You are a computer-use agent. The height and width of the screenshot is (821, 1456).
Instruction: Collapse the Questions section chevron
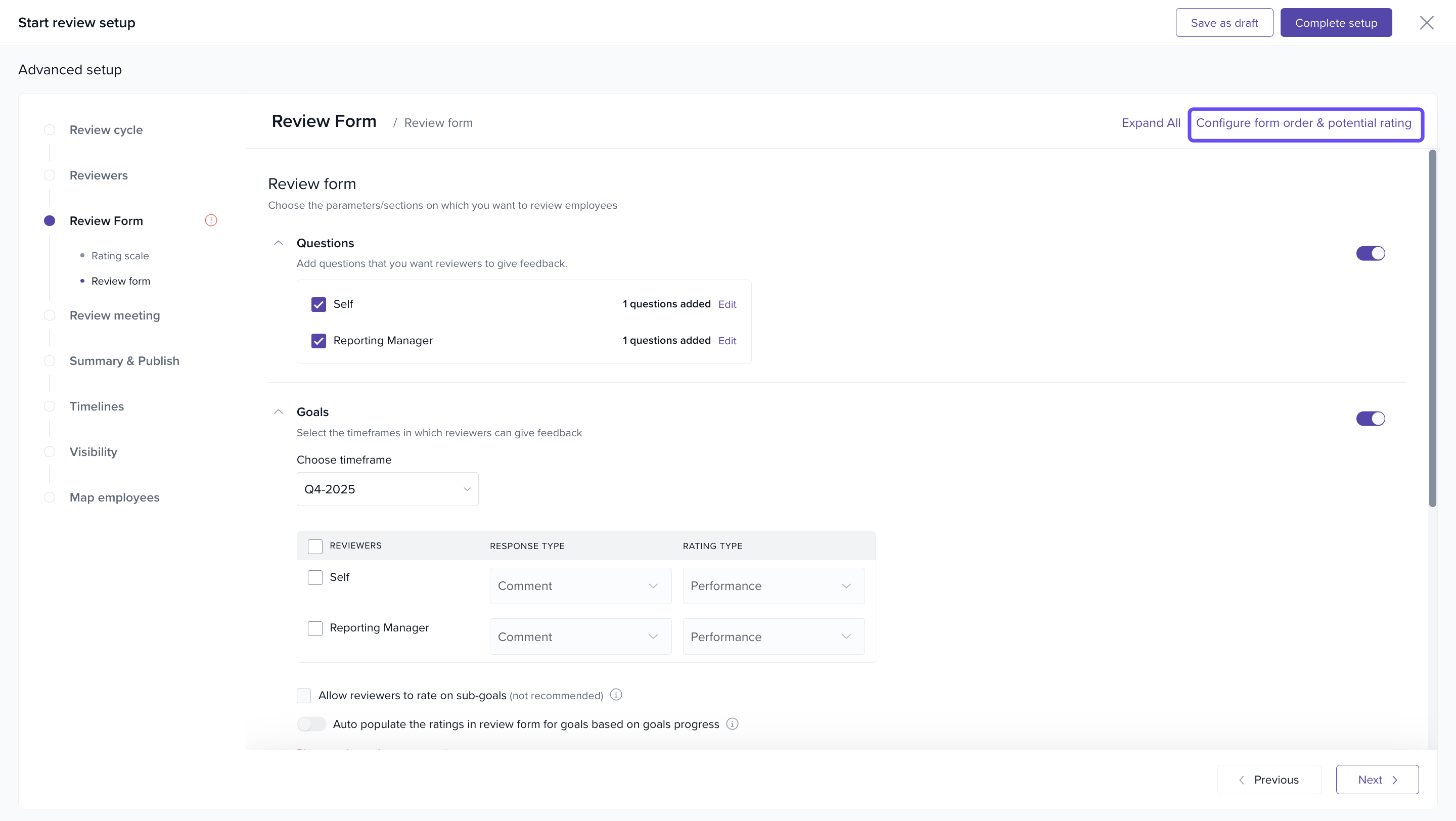278,243
